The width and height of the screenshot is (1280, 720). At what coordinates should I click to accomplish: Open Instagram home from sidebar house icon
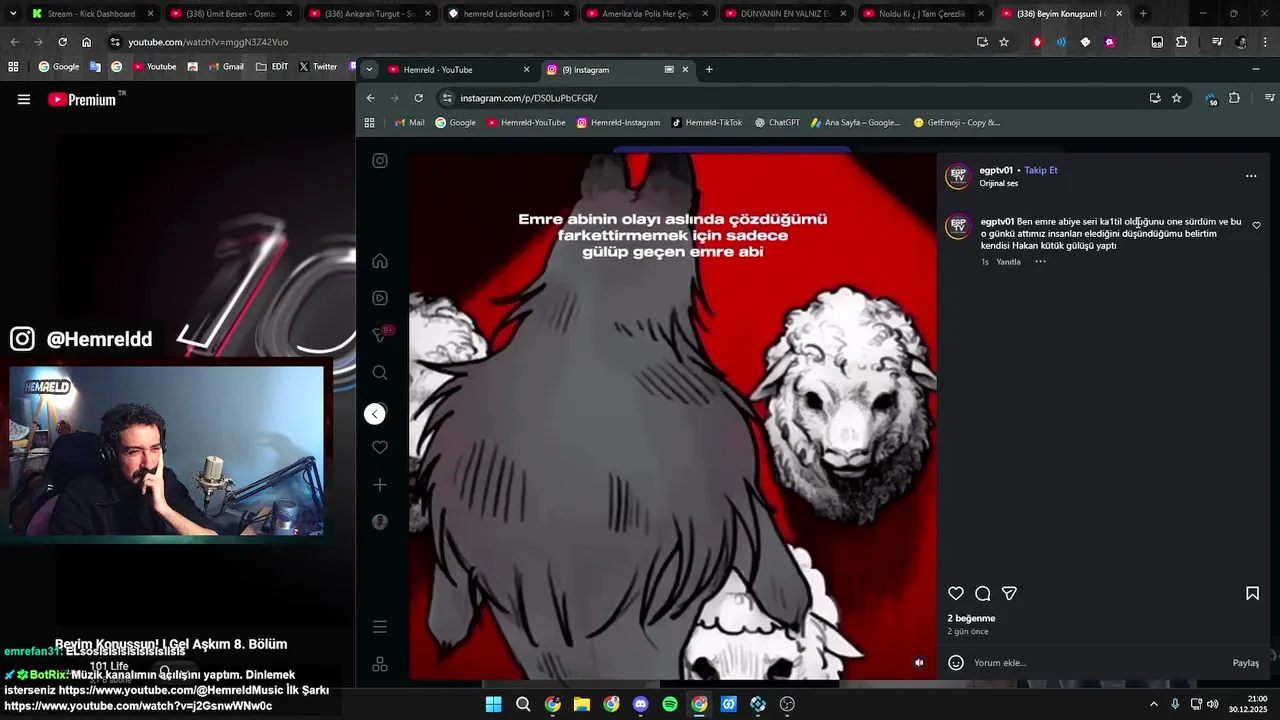click(x=380, y=261)
